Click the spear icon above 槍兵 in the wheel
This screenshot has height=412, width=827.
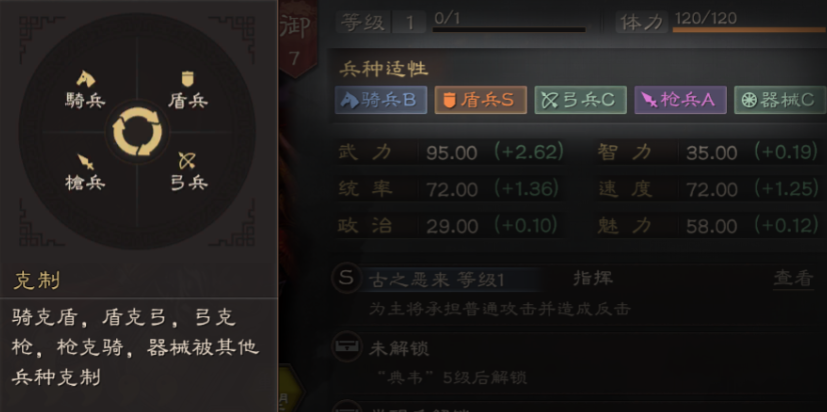tap(85, 161)
